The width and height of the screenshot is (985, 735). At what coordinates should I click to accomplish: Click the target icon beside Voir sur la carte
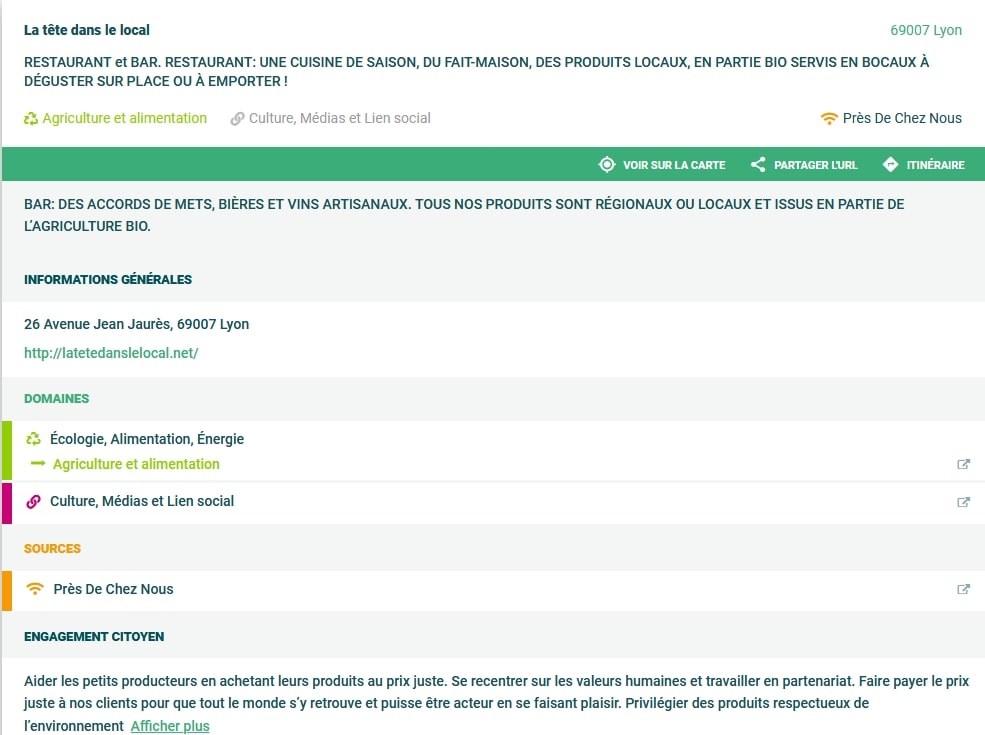607,165
